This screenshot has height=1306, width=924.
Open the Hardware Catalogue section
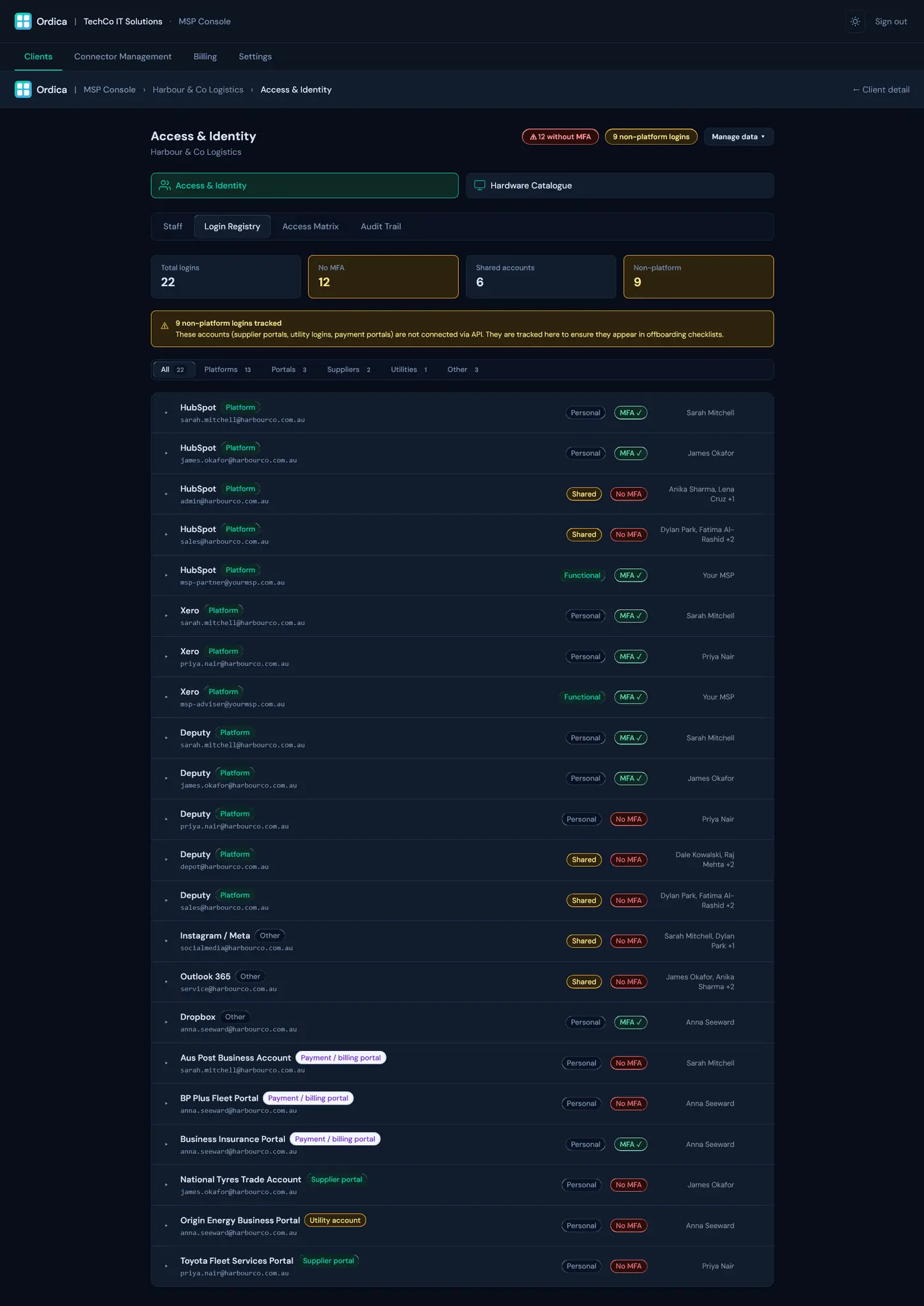click(620, 186)
